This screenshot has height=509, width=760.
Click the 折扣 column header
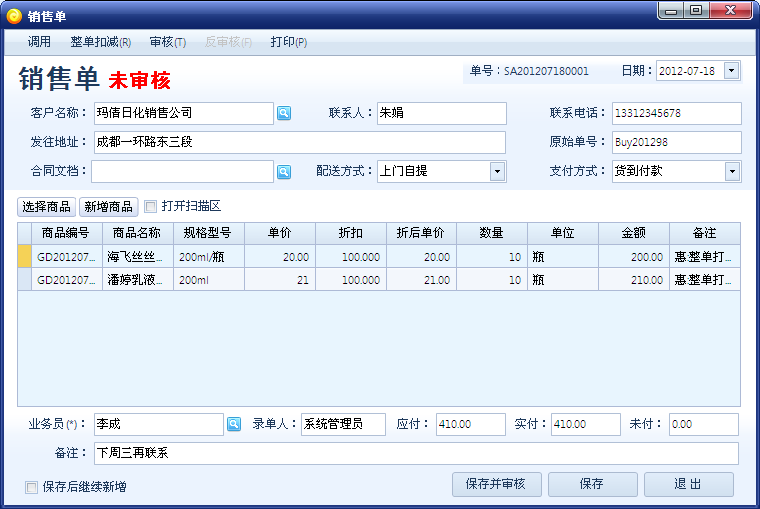[351, 233]
